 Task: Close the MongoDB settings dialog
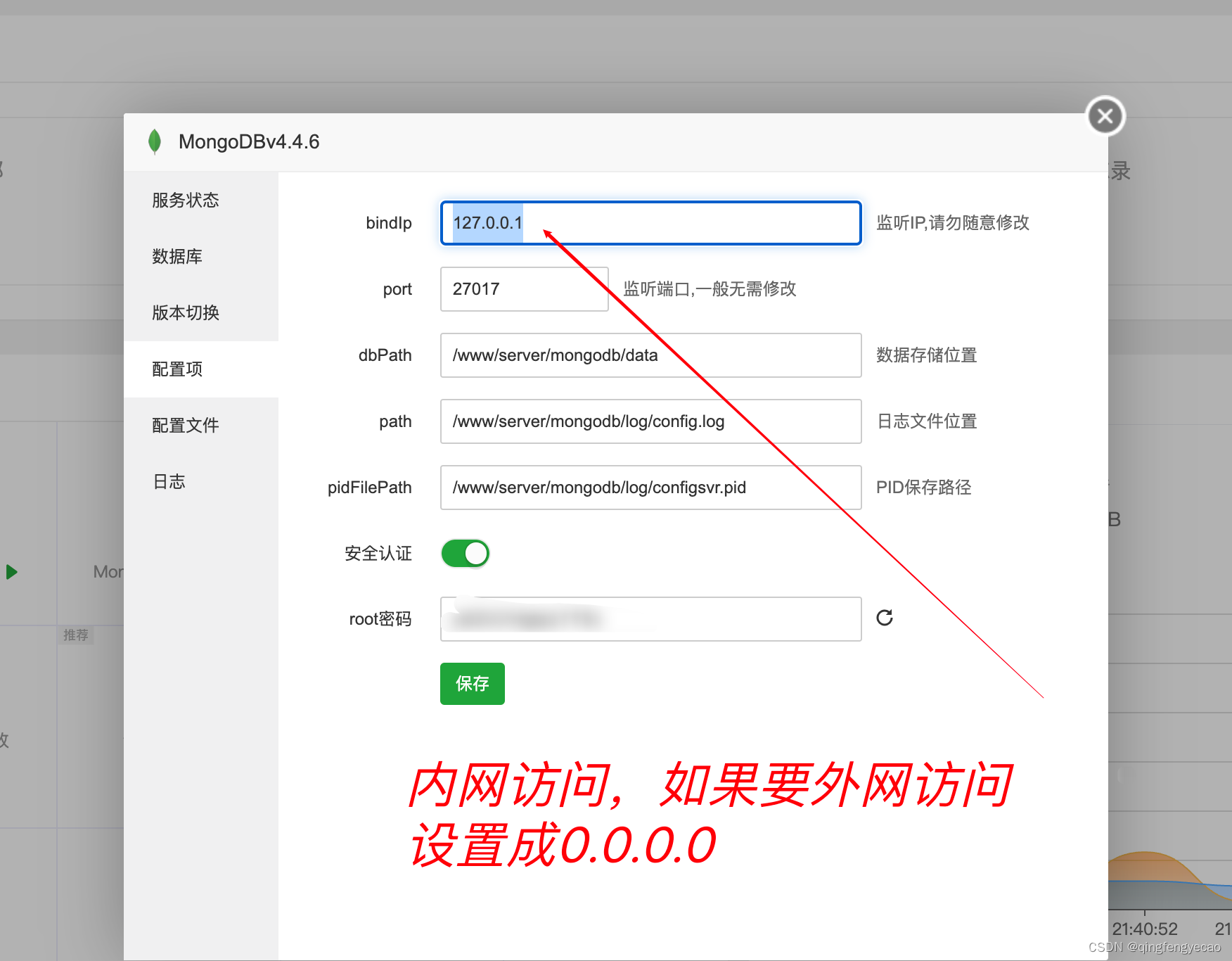[1105, 116]
